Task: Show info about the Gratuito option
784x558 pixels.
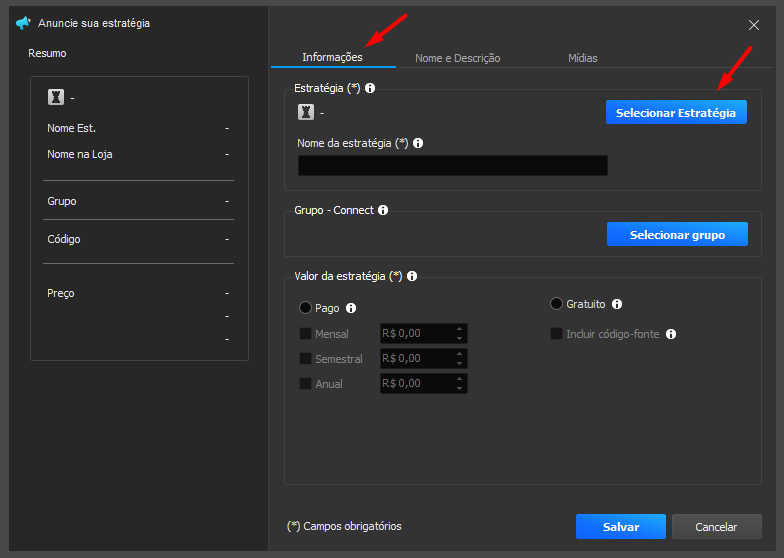Action: 617,304
